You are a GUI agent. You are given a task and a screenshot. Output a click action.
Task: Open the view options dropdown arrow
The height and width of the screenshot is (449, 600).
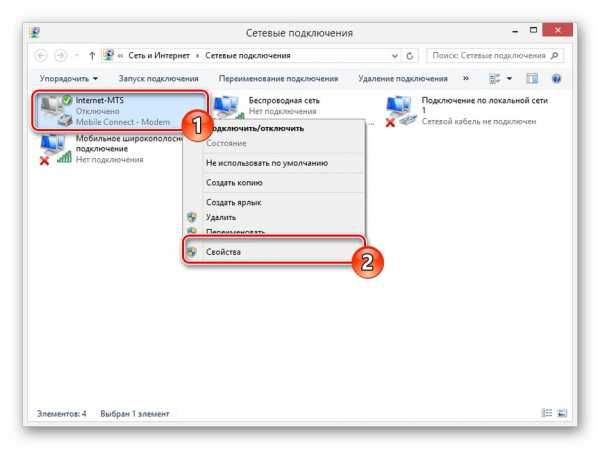pos(509,79)
